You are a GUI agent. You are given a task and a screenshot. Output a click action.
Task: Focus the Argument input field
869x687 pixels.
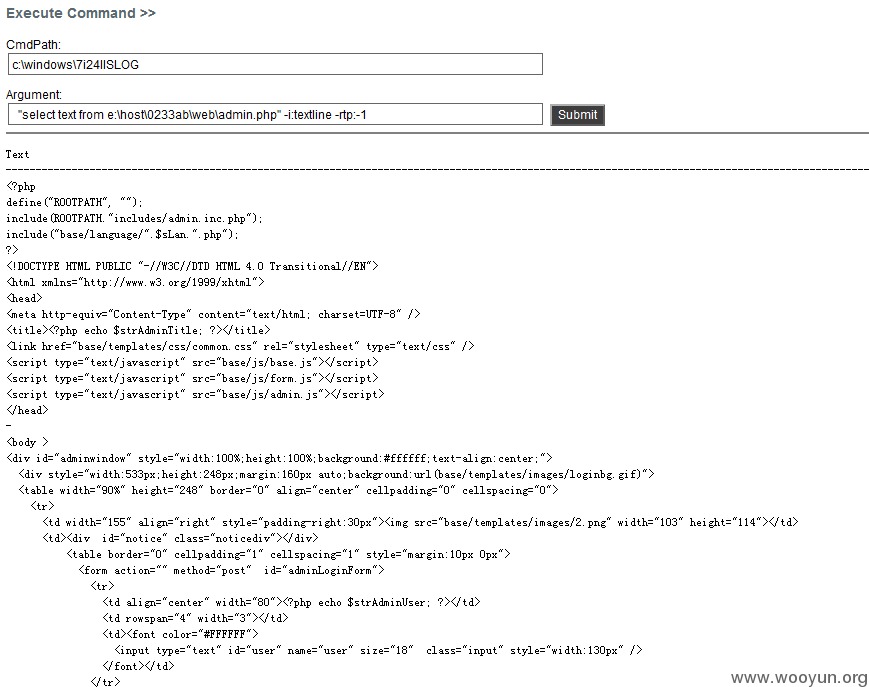click(x=275, y=114)
